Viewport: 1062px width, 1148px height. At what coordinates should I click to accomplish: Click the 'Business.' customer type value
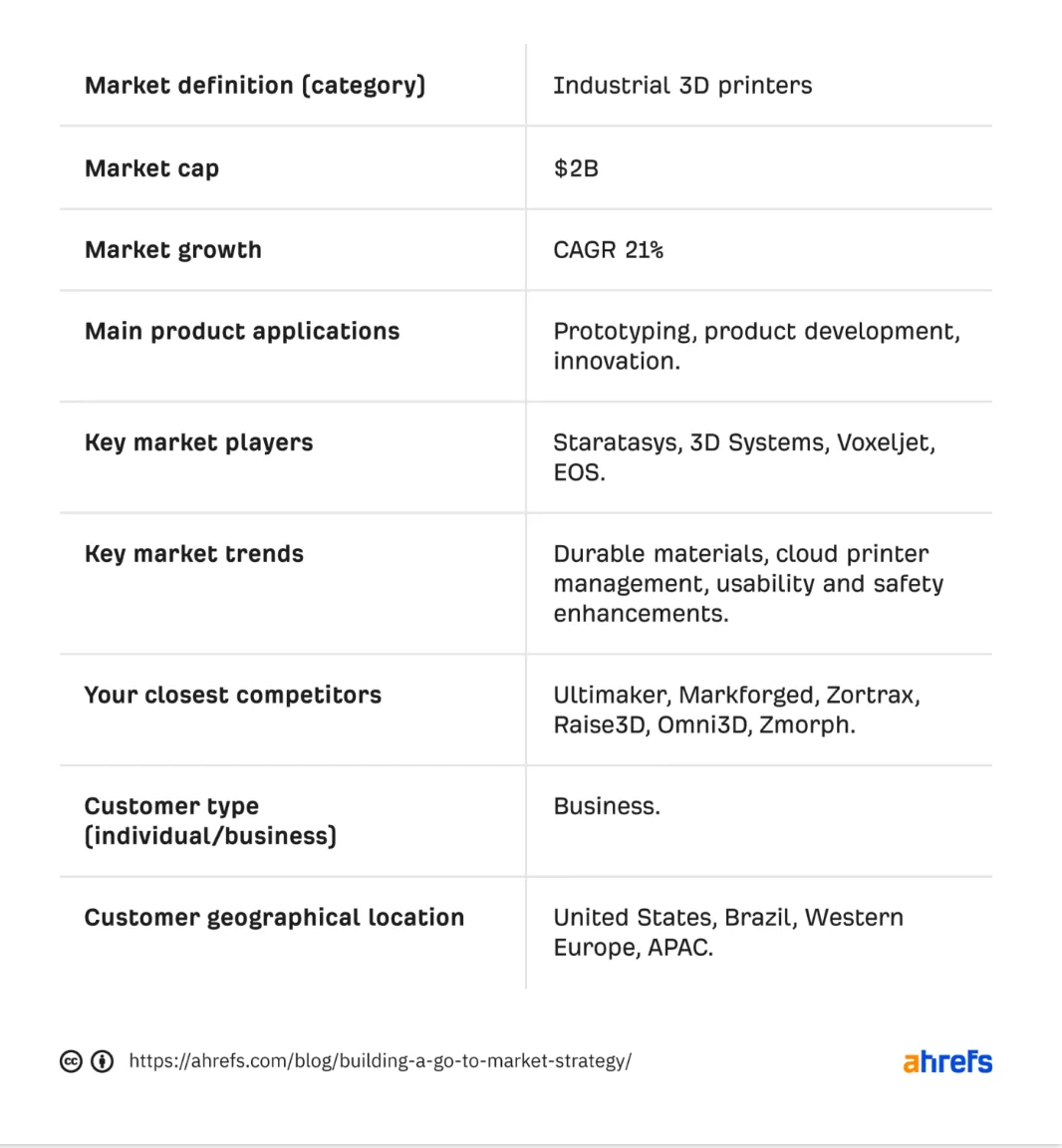[607, 806]
